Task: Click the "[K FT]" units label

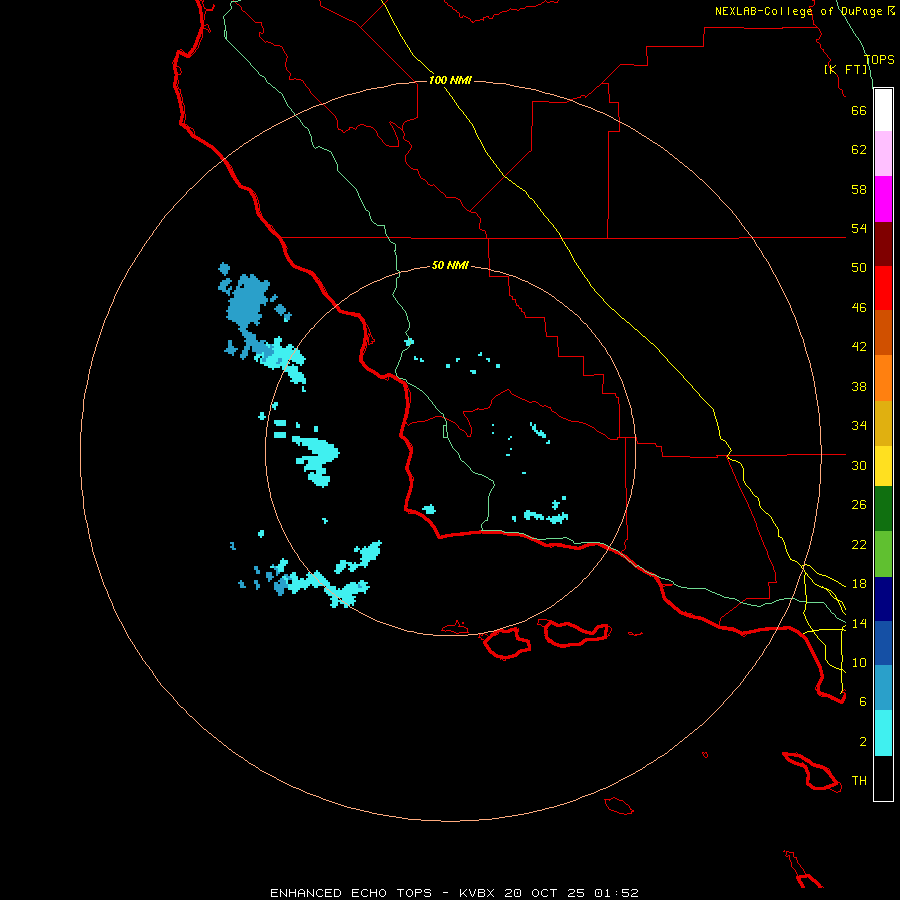Action: coord(846,69)
